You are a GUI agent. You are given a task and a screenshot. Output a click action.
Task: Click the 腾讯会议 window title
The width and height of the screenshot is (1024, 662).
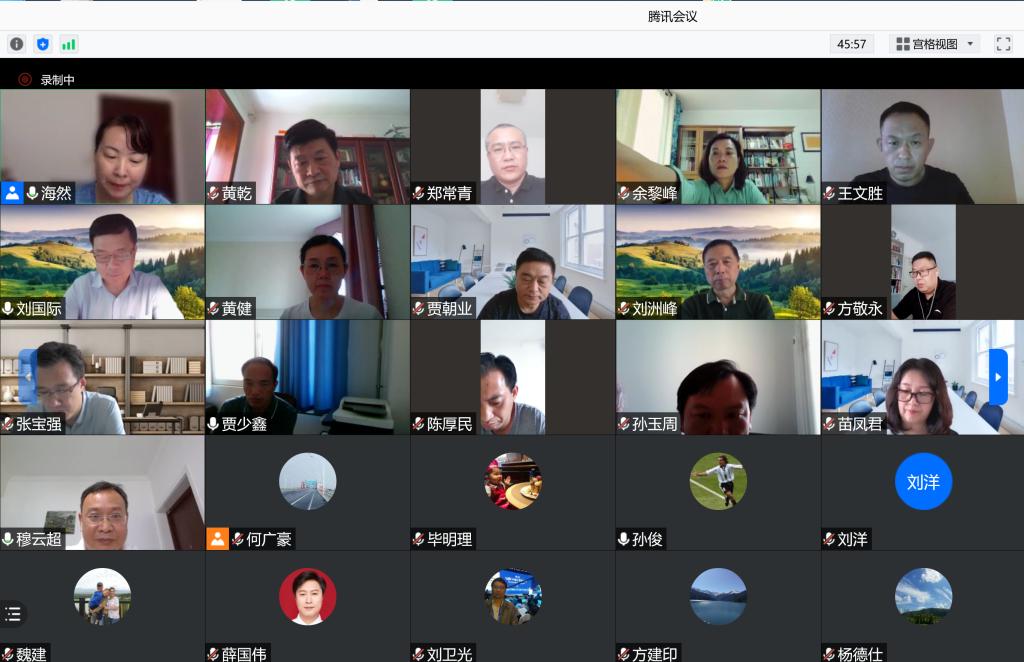point(672,16)
